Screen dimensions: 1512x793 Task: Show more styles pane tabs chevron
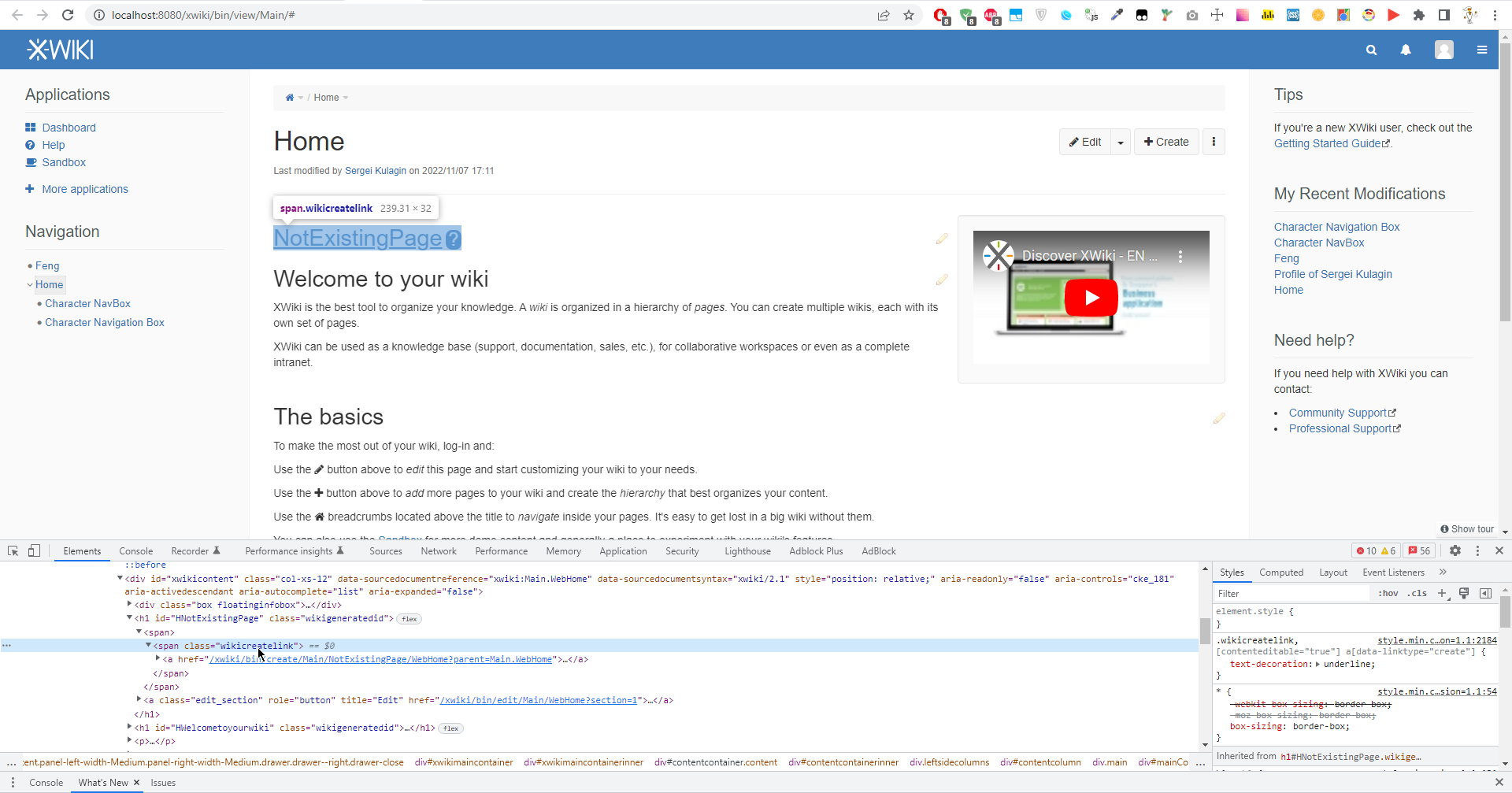pyautogui.click(x=1443, y=573)
